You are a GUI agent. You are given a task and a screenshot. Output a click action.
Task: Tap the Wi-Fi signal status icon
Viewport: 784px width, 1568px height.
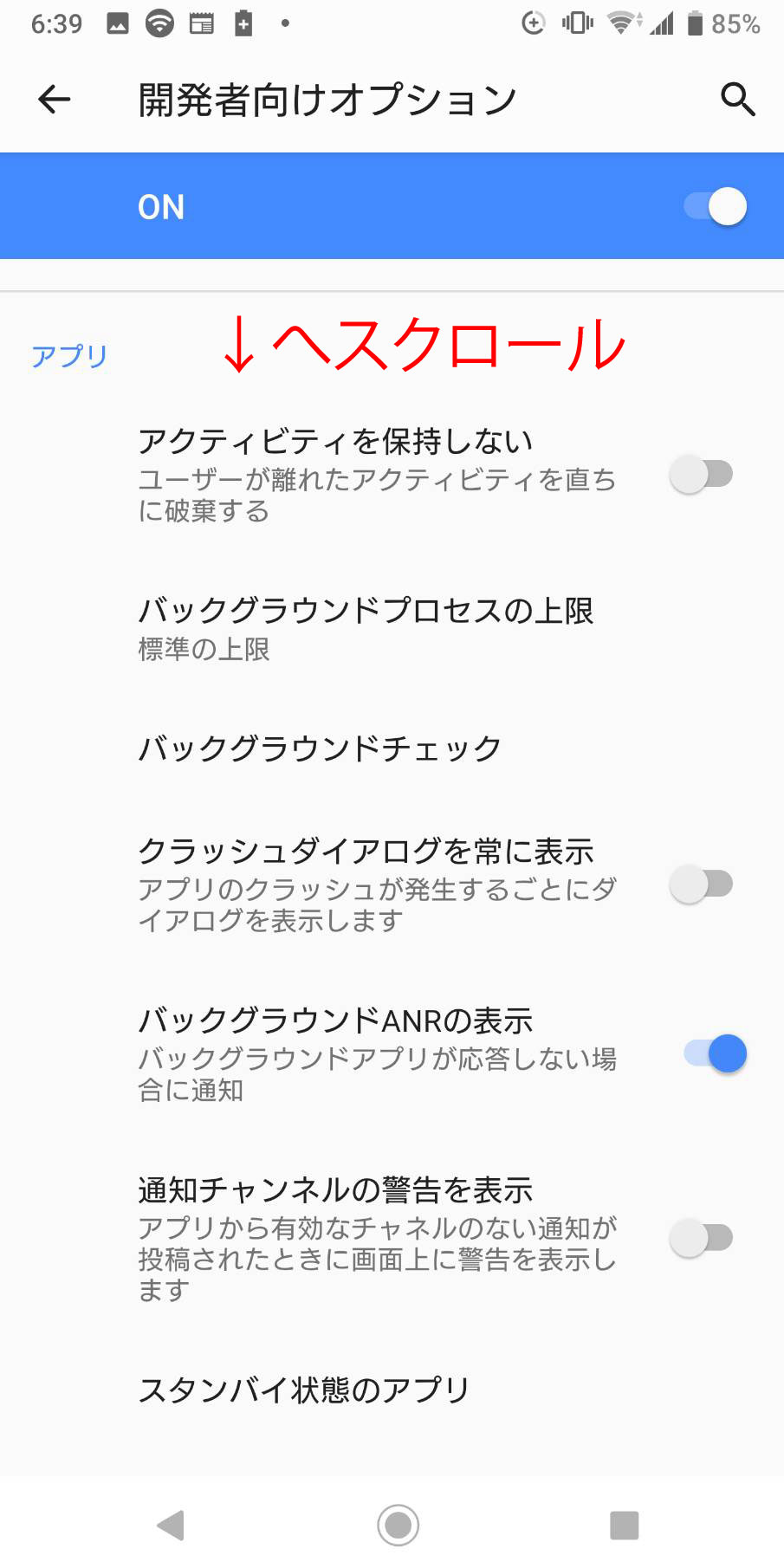point(621,23)
